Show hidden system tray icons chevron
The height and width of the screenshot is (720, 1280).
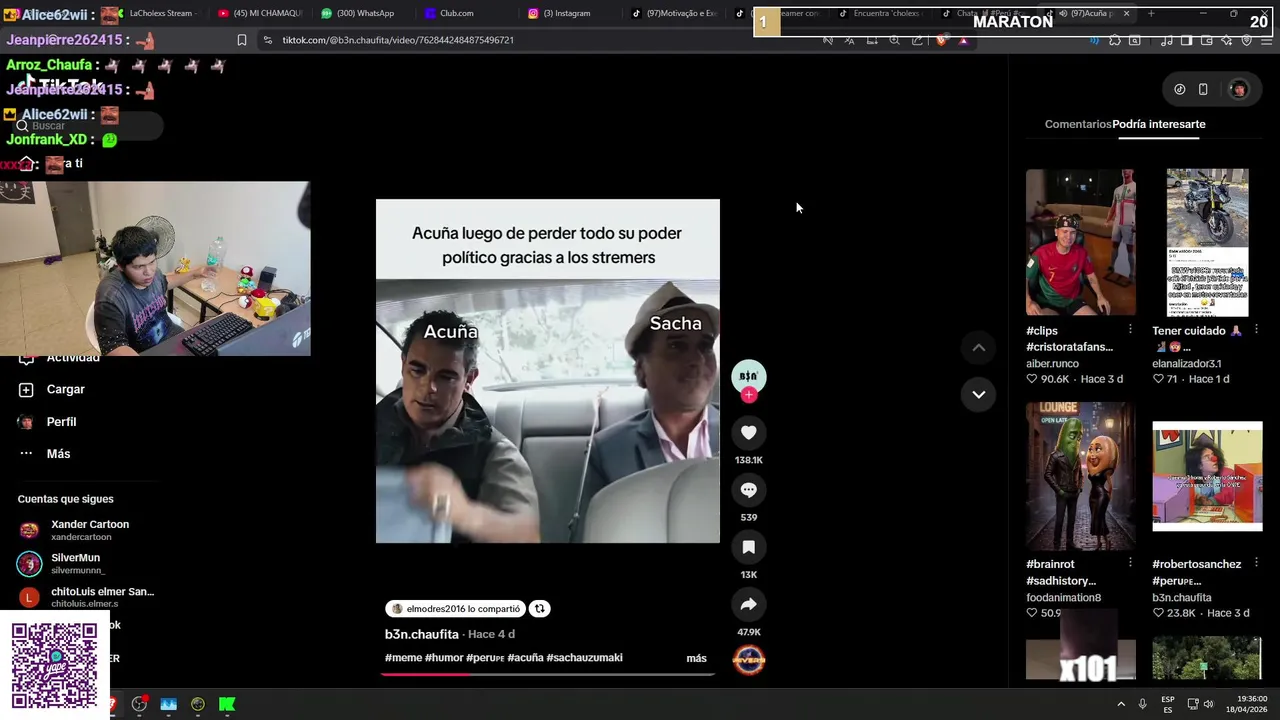click(x=1120, y=704)
